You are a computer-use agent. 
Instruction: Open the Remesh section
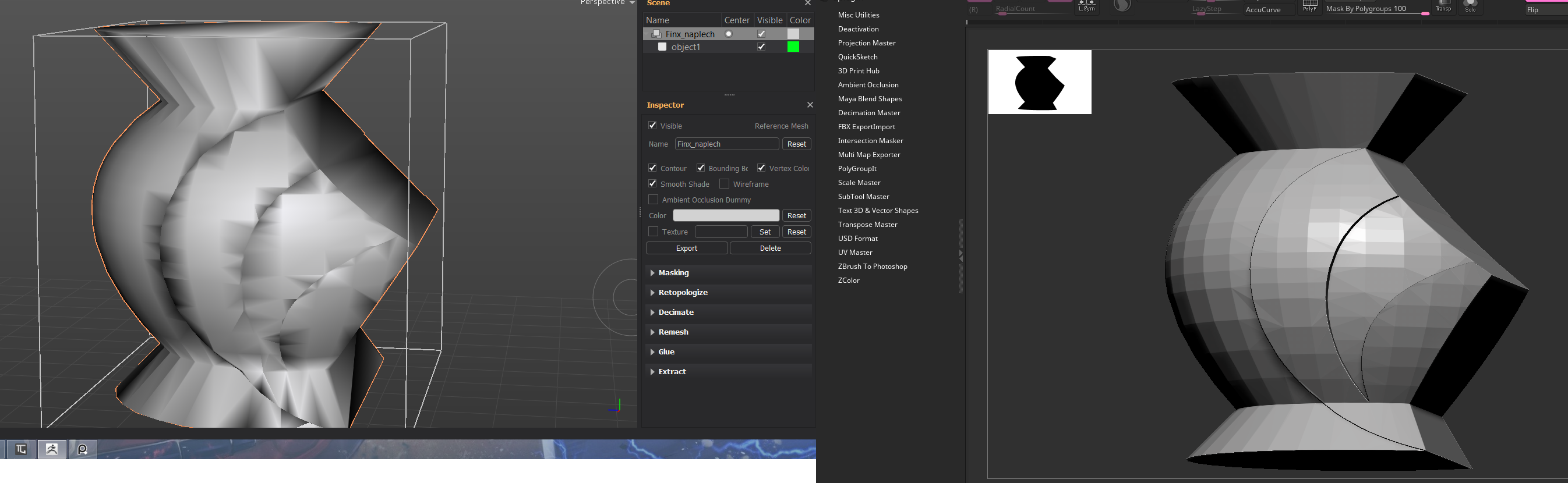click(673, 332)
